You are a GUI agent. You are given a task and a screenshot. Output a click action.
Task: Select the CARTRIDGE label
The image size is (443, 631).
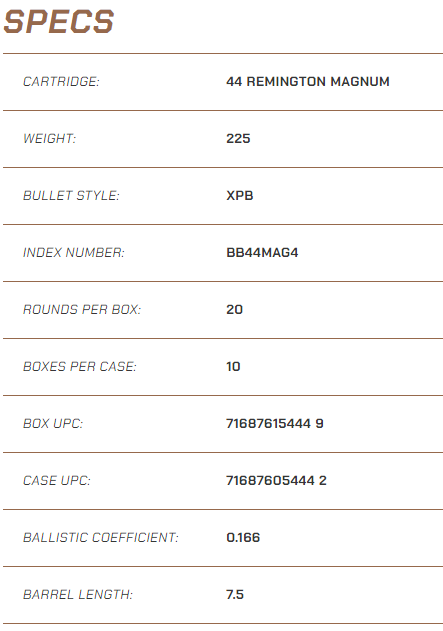[61, 82]
